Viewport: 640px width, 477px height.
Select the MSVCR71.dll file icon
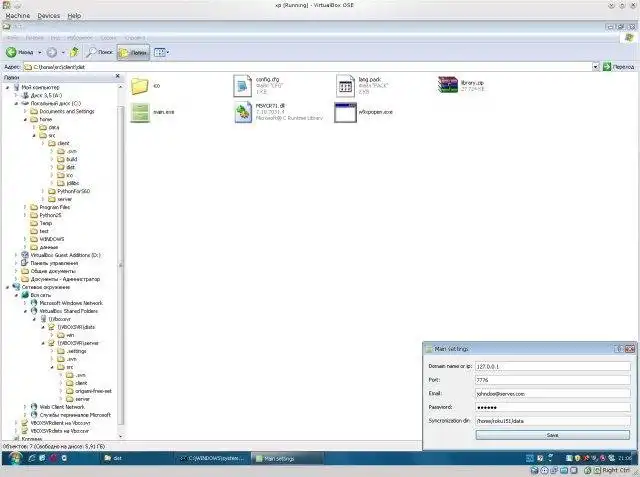click(243, 112)
